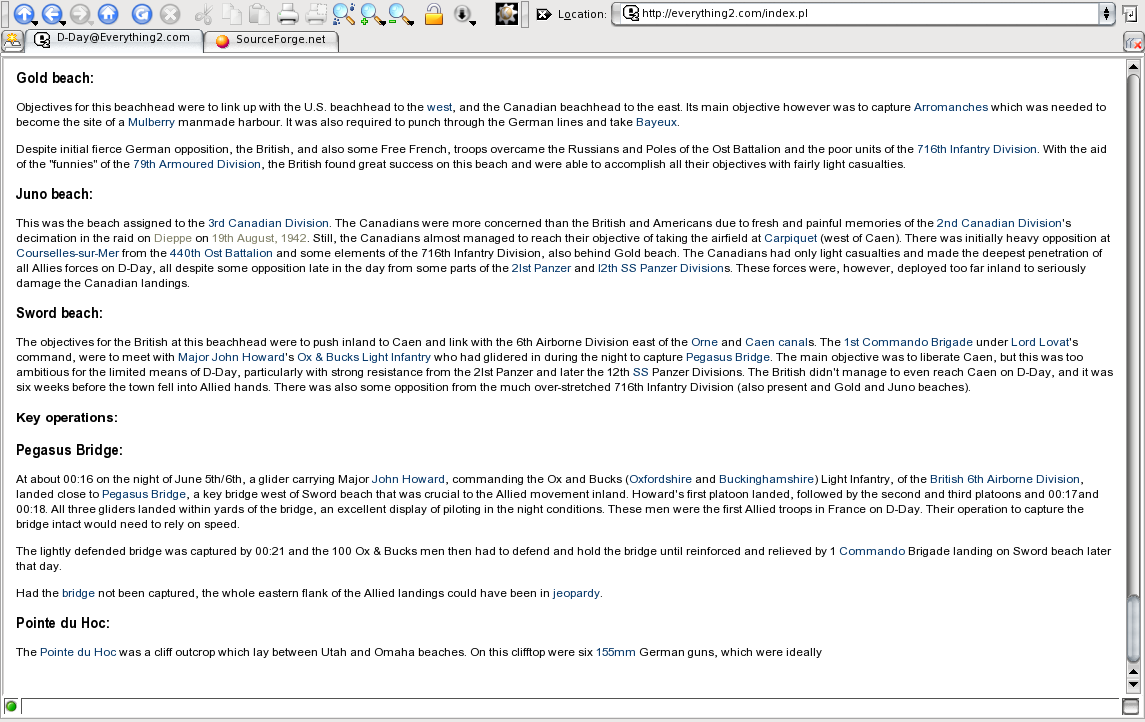Click the "Sword beach:" heading
1145x722 pixels.
(x=59, y=313)
